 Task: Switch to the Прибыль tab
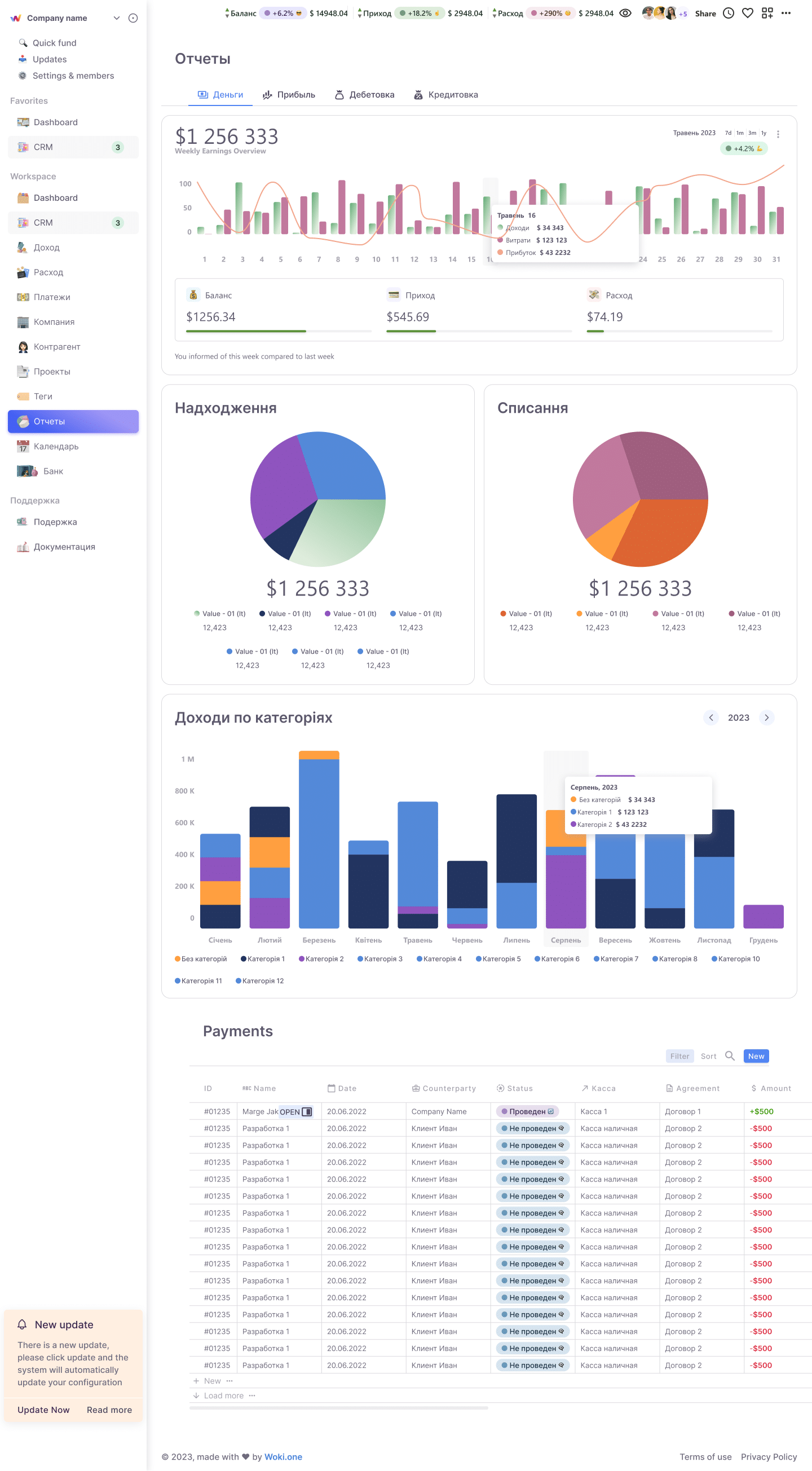point(289,95)
